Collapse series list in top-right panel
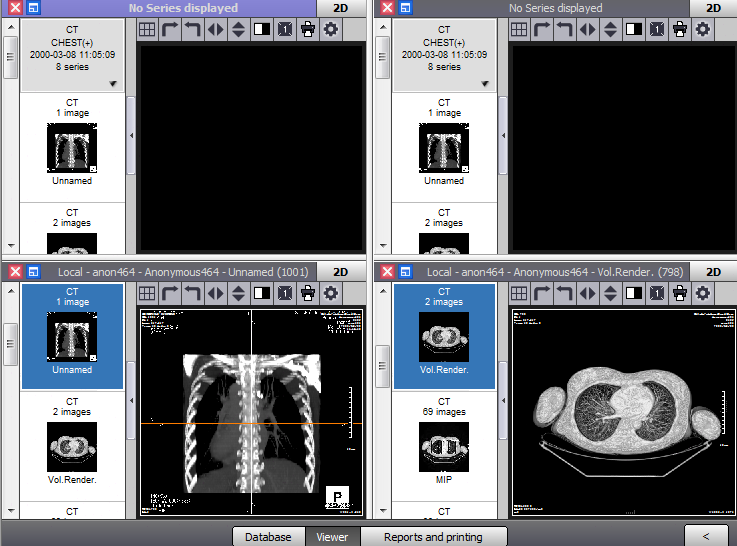 pos(503,136)
